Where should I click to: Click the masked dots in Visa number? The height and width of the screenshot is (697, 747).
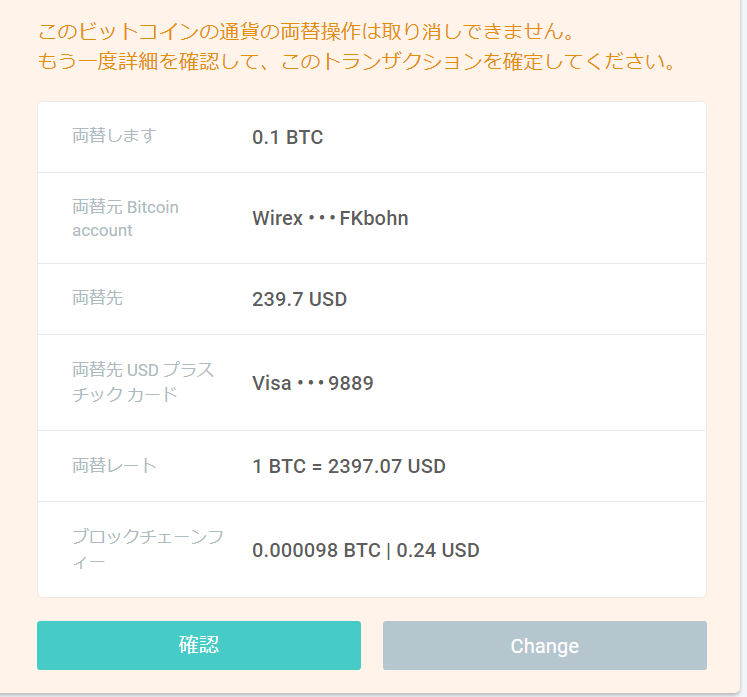tap(310, 384)
